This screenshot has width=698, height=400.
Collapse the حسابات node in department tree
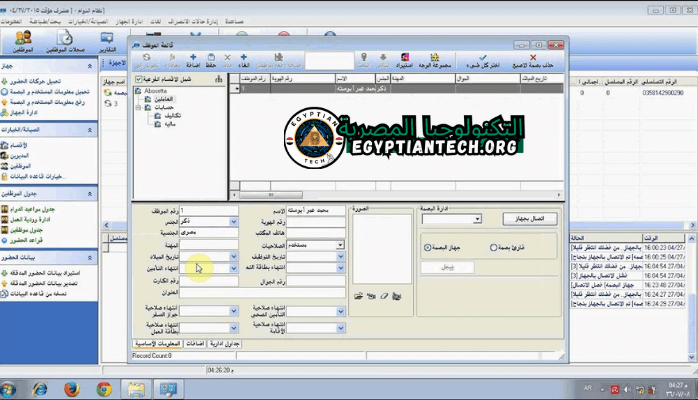pyautogui.click(x=139, y=108)
